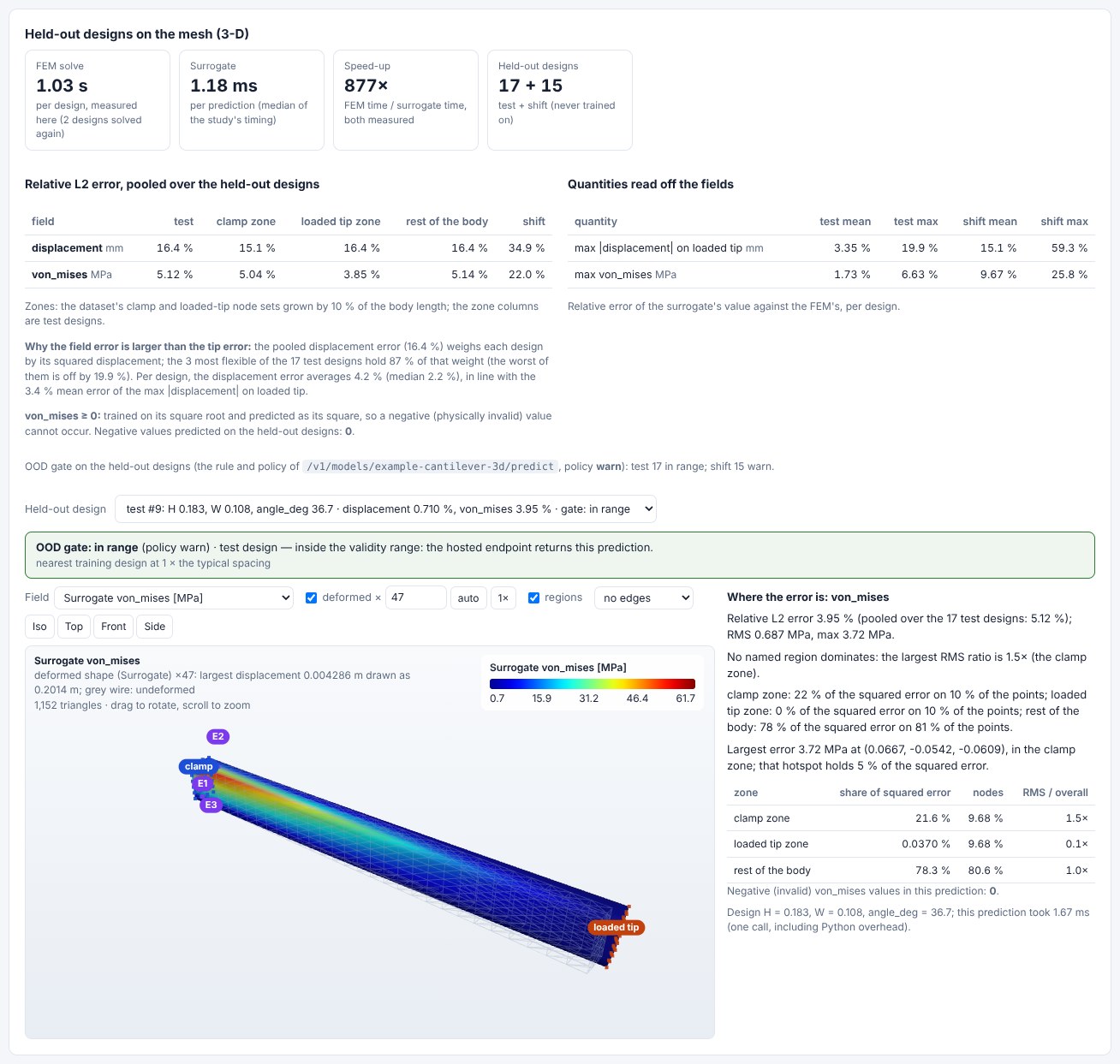Click the 'rest of the body' column header

(447, 221)
